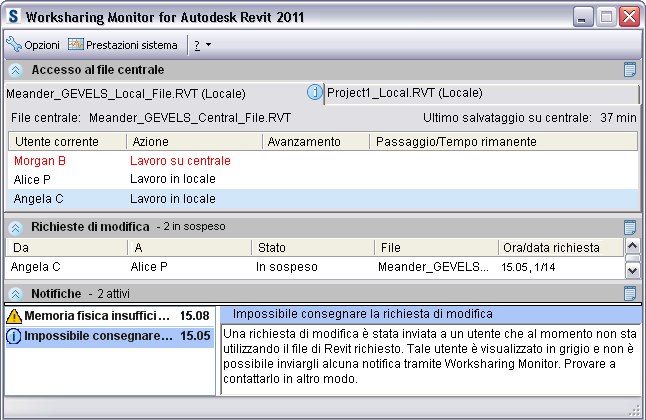Image resolution: width=646 pixels, height=420 pixels.
Task: Select the Angela C request sender cell
Action: [x=35, y=267]
